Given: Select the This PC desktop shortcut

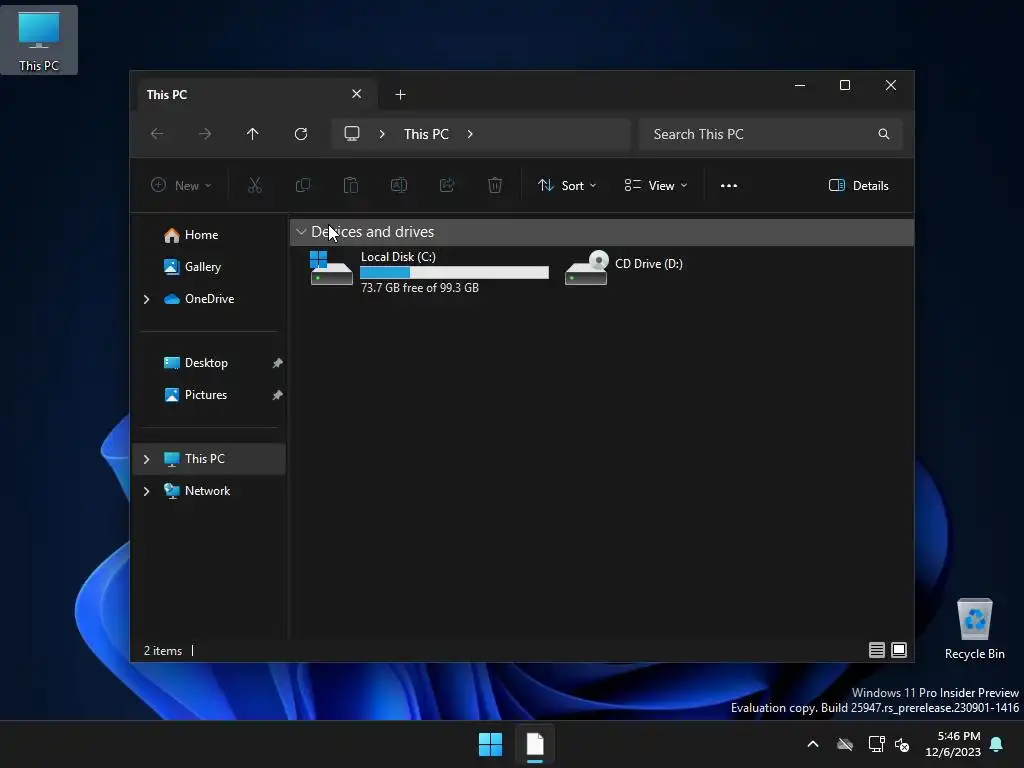Looking at the screenshot, I should pos(39,40).
